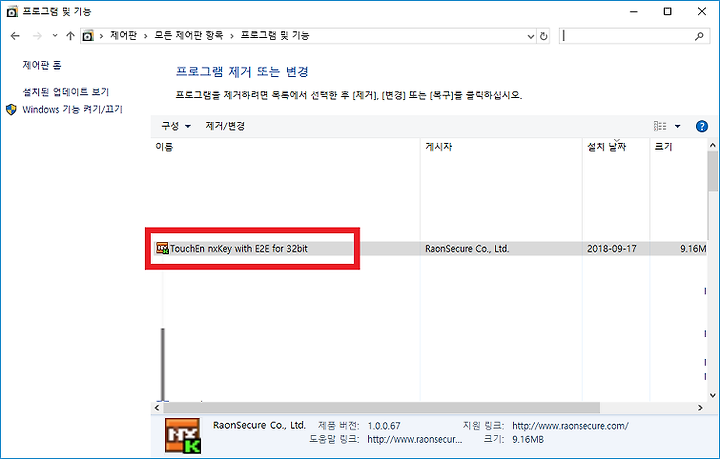Click the horizontal scrollbar left arrow

157,408
